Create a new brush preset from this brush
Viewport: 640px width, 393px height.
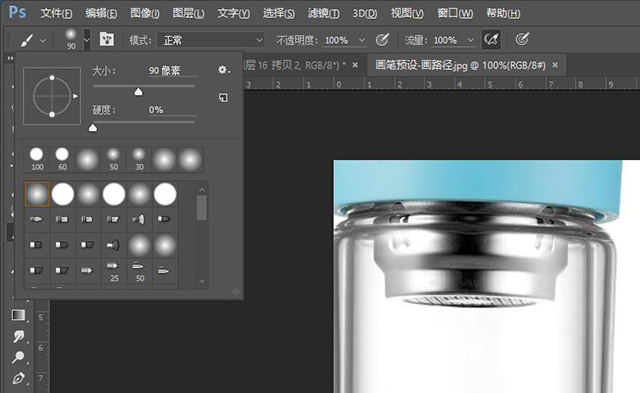(x=223, y=98)
